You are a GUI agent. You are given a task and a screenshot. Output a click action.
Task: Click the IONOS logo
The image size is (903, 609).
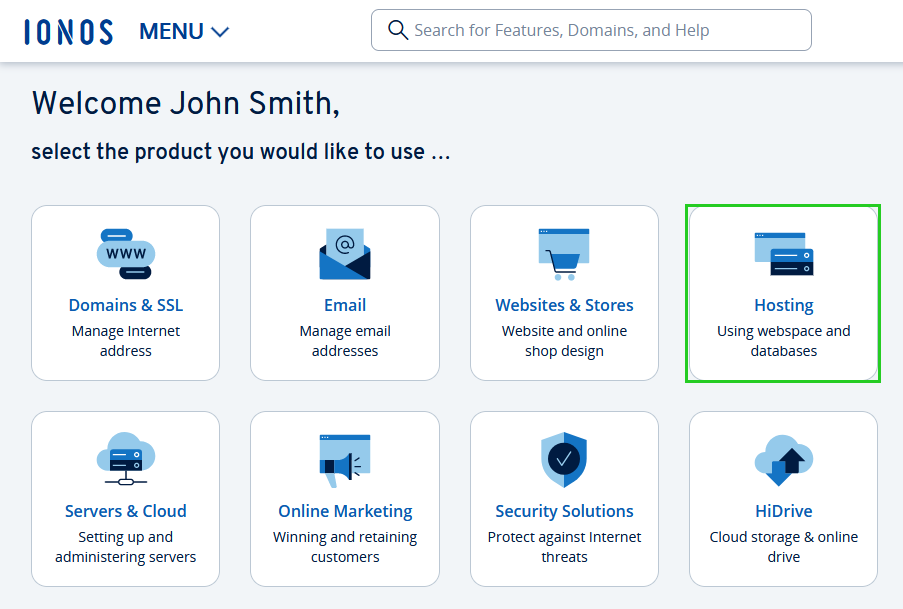69,31
